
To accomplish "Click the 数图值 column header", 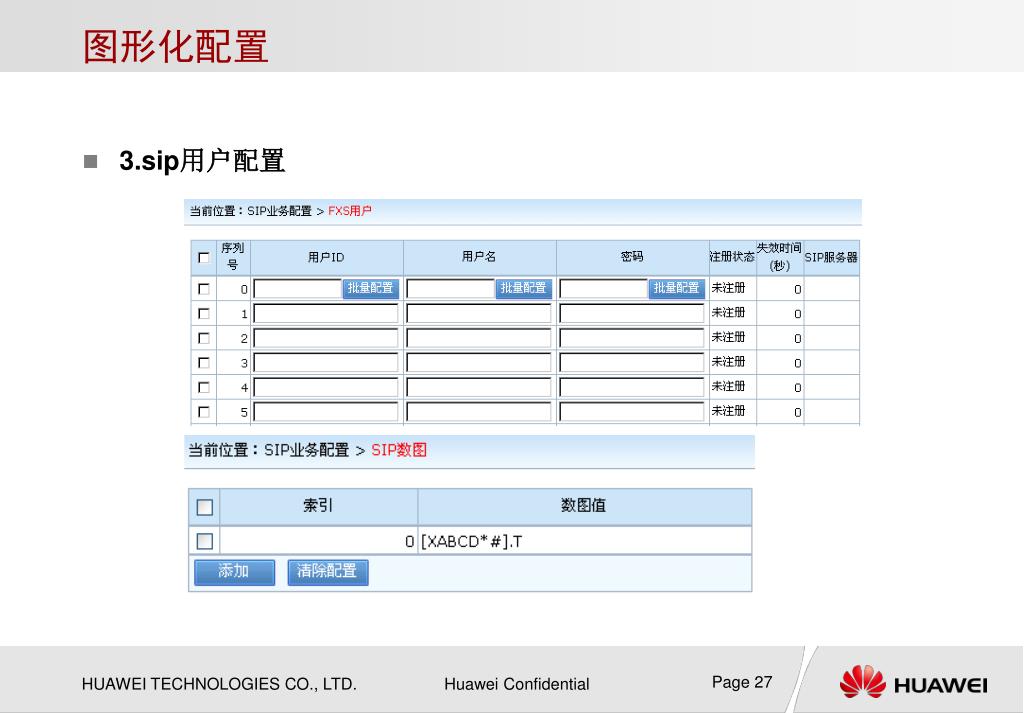I will [583, 505].
